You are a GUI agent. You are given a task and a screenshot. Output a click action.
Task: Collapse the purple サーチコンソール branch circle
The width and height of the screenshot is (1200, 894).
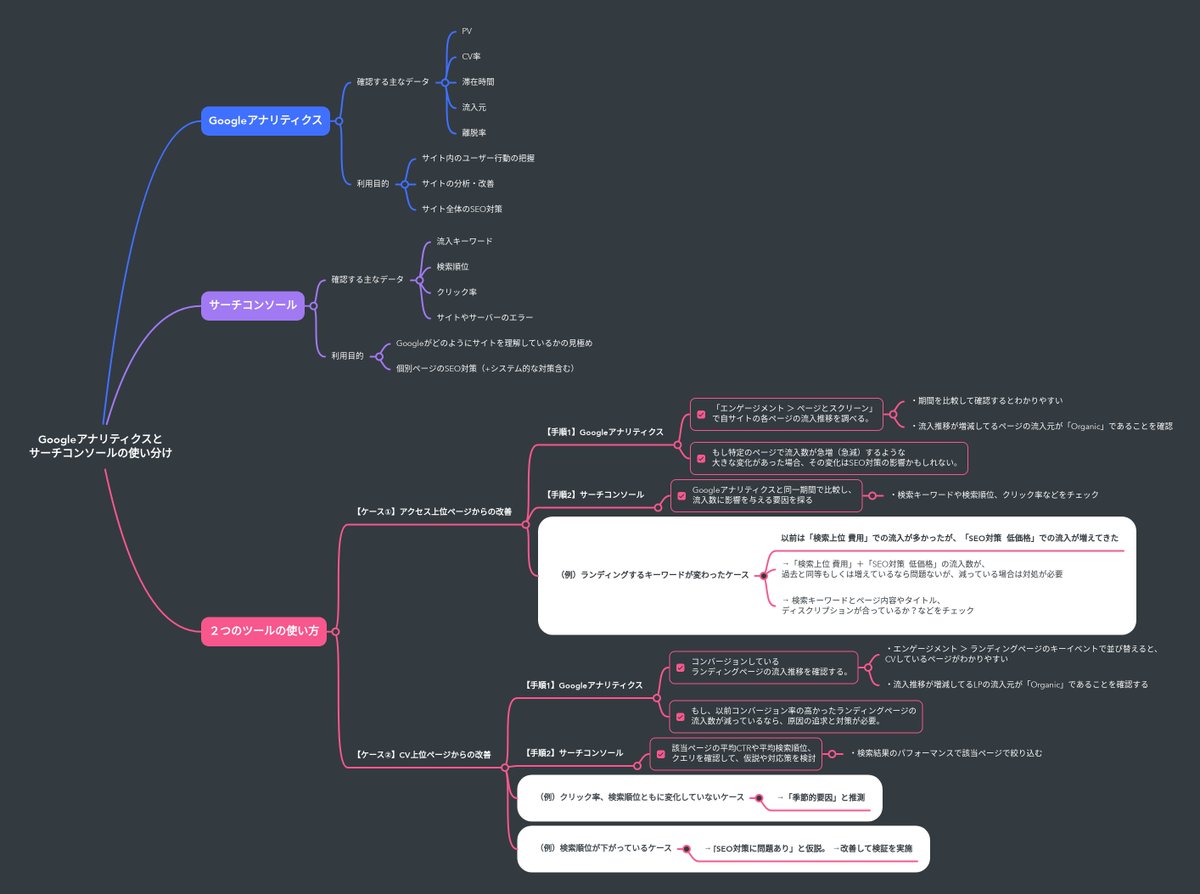[313, 305]
